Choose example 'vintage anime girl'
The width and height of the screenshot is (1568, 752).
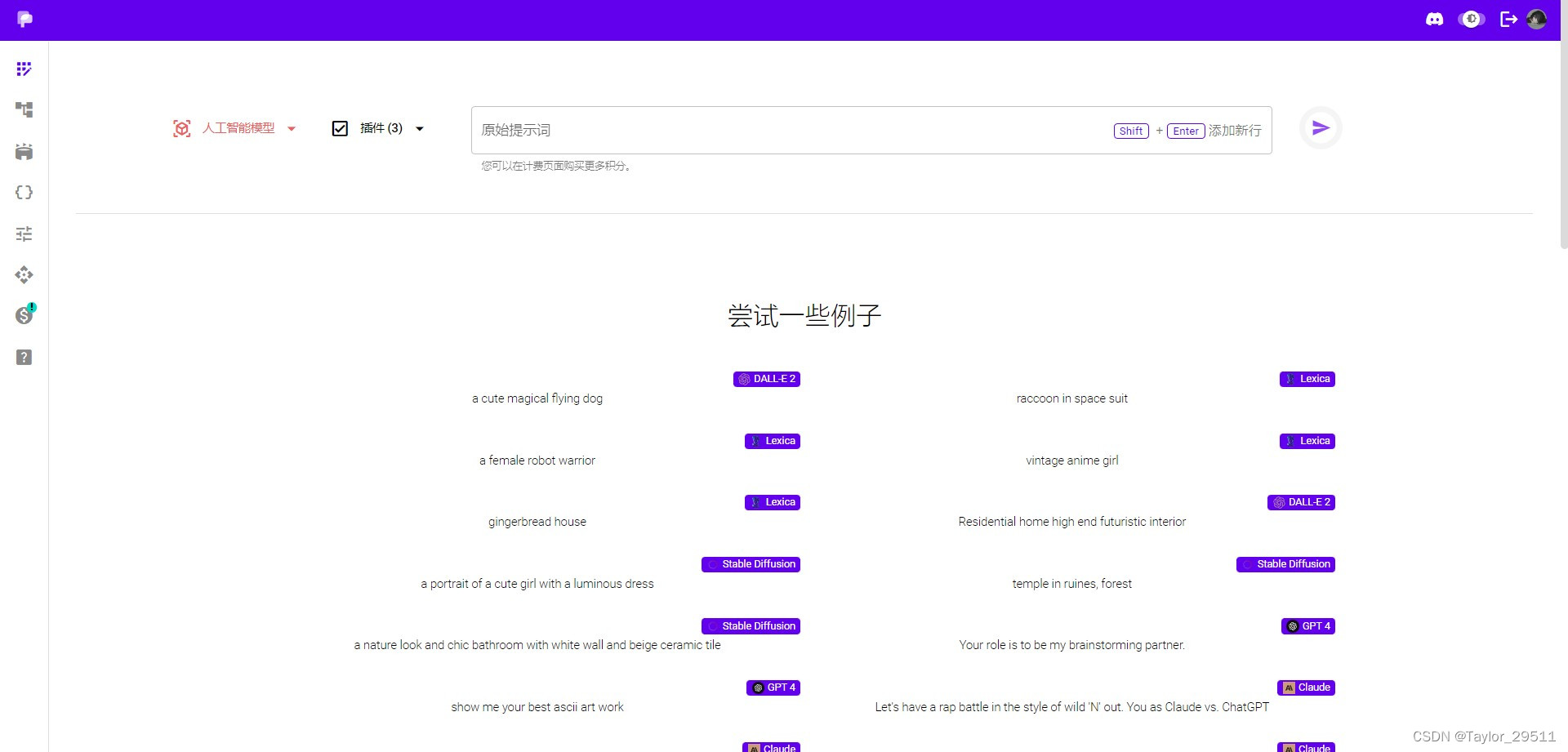point(1072,461)
